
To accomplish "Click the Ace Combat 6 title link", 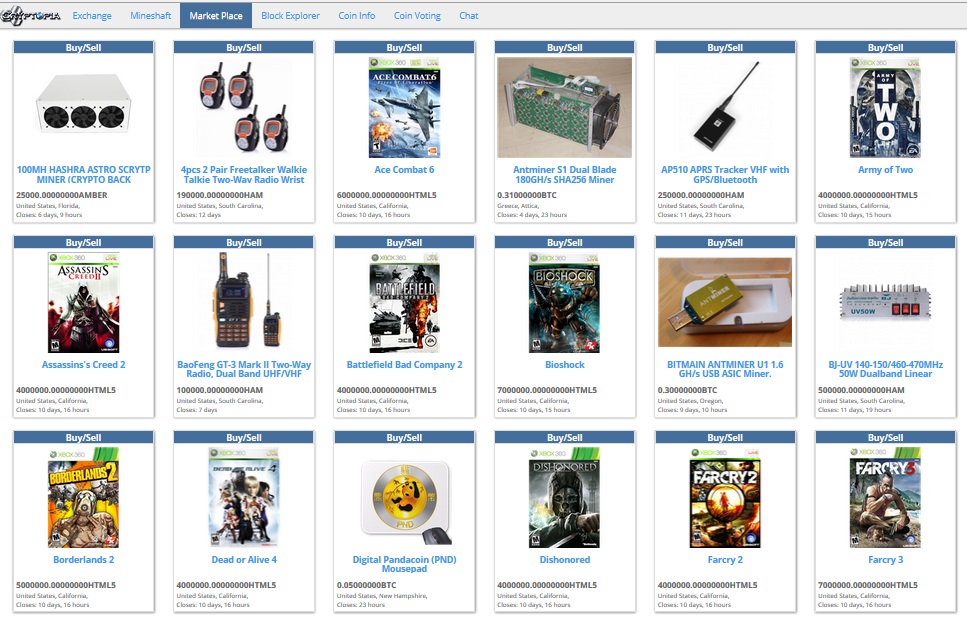I will (405, 170).
